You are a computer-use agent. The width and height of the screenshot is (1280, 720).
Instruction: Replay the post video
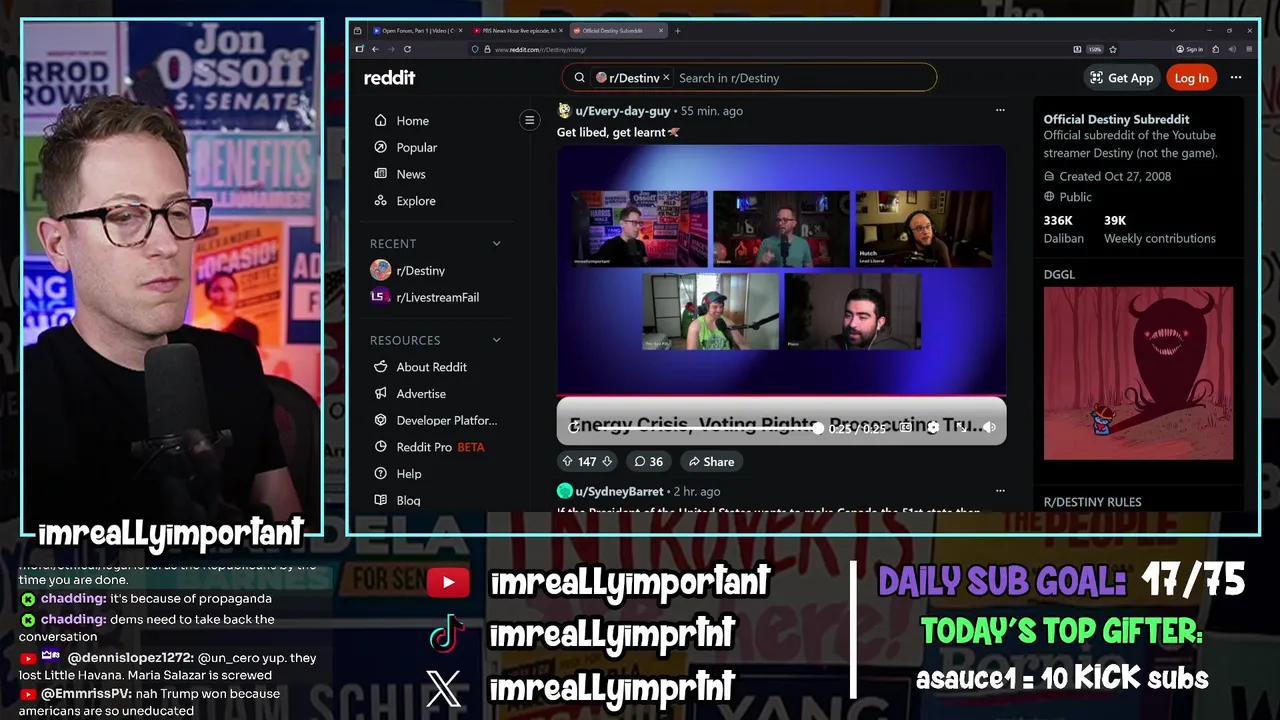(573, 428)
